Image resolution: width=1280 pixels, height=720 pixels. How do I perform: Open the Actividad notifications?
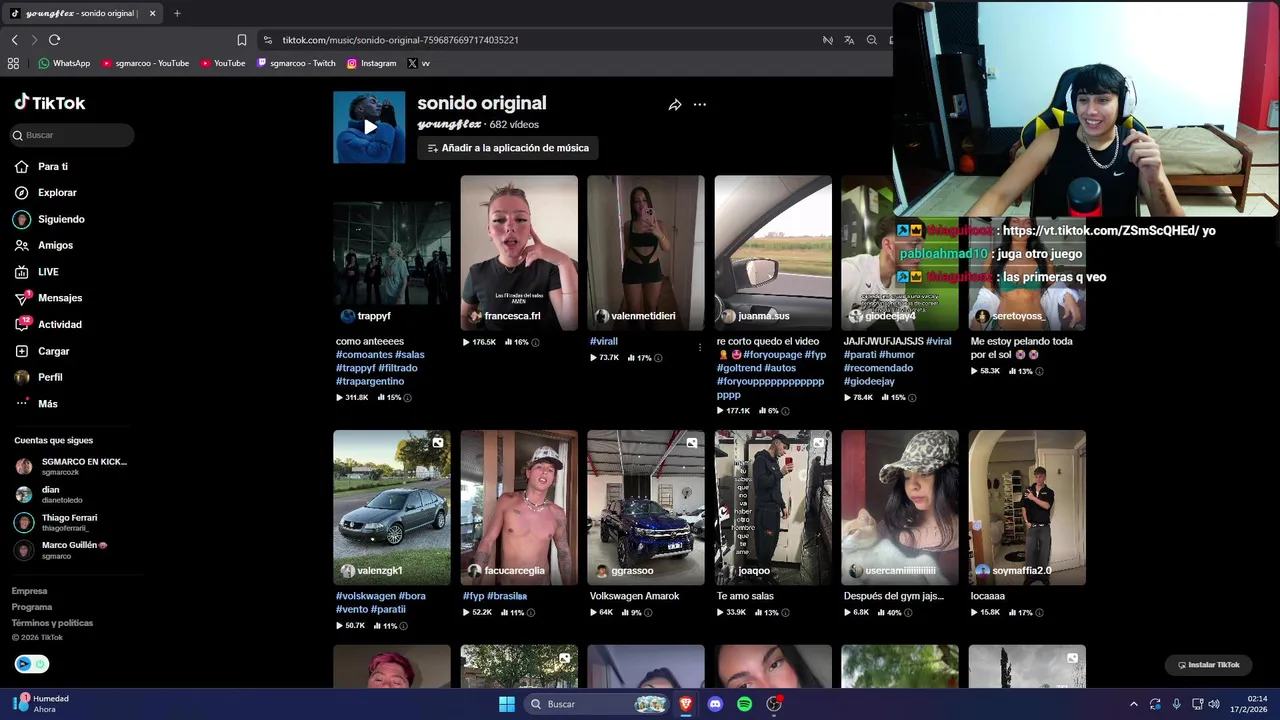[48, 324]
